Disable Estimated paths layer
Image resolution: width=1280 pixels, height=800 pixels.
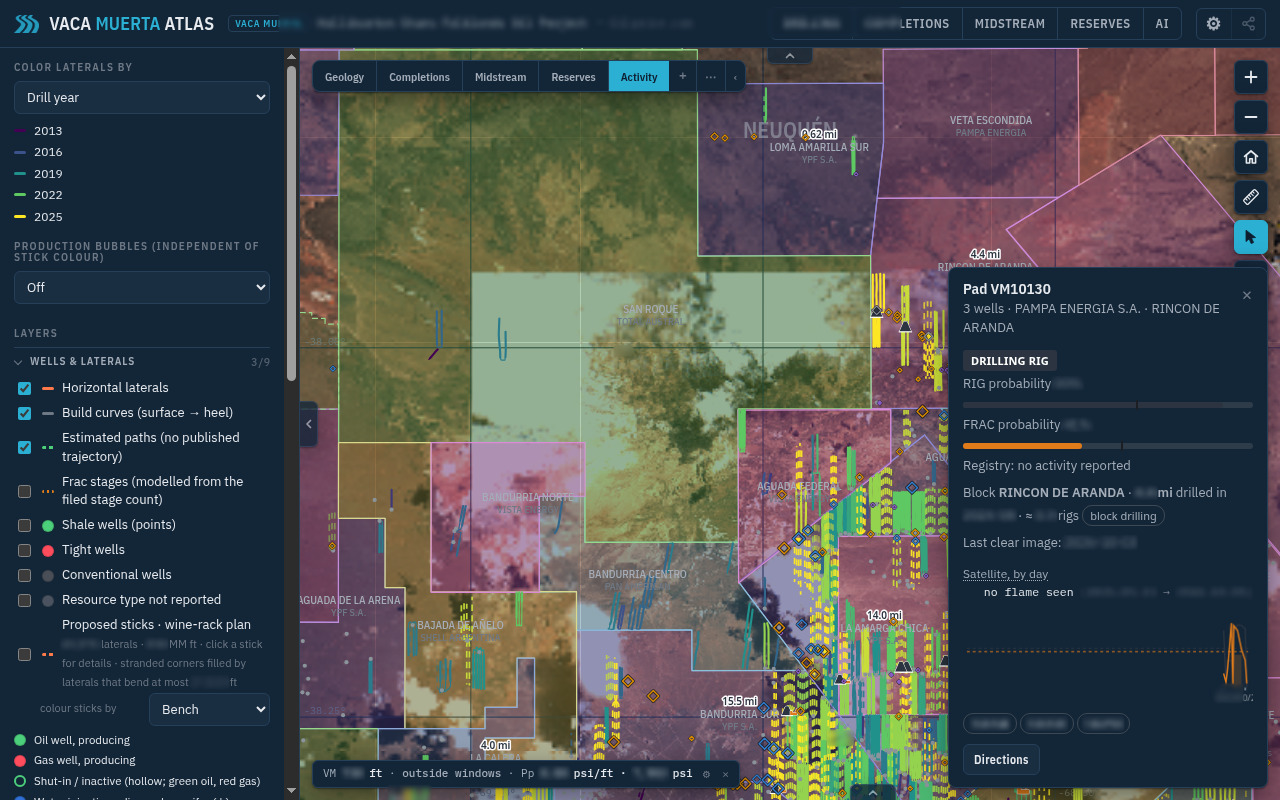[25, 447]
